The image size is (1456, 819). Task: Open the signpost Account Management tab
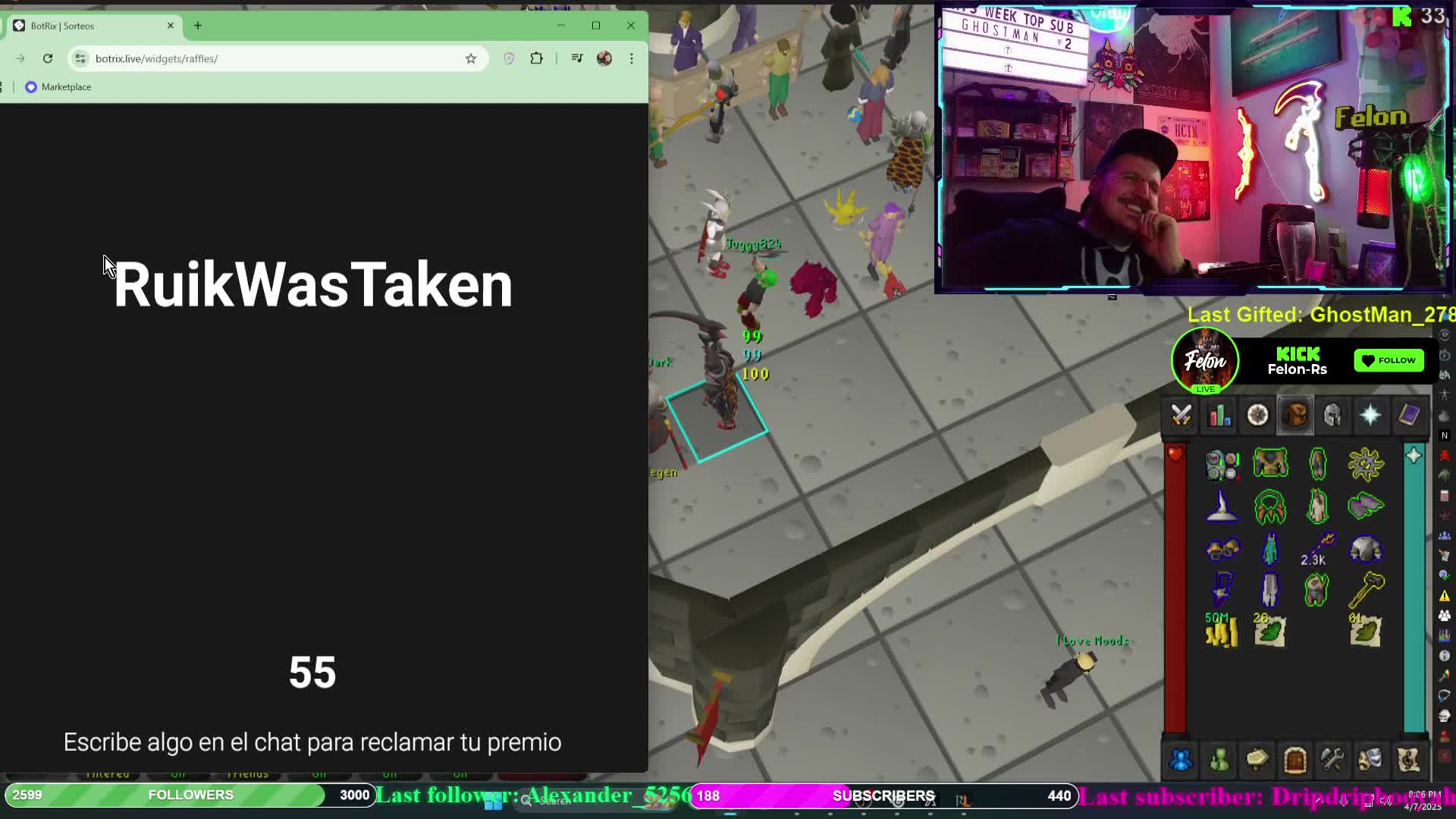(1257, 760)
